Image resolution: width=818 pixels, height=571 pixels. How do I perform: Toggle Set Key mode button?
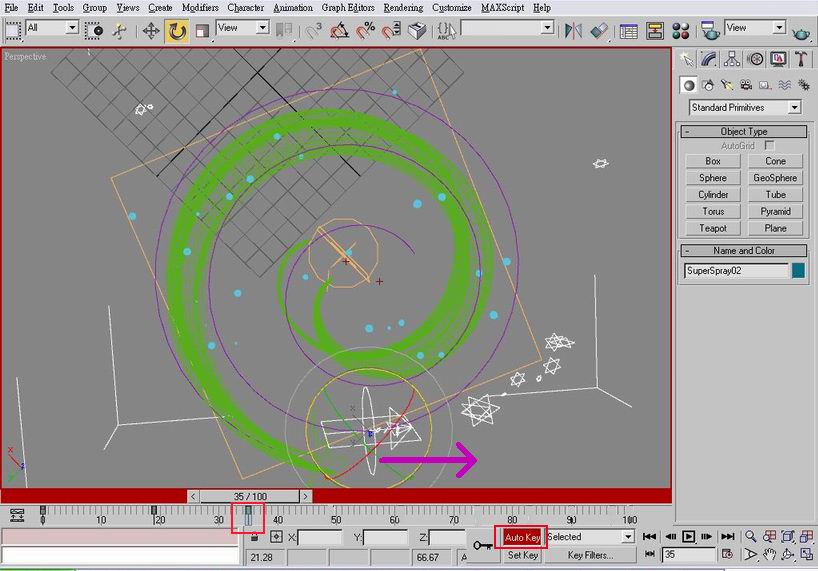(522, 555)
